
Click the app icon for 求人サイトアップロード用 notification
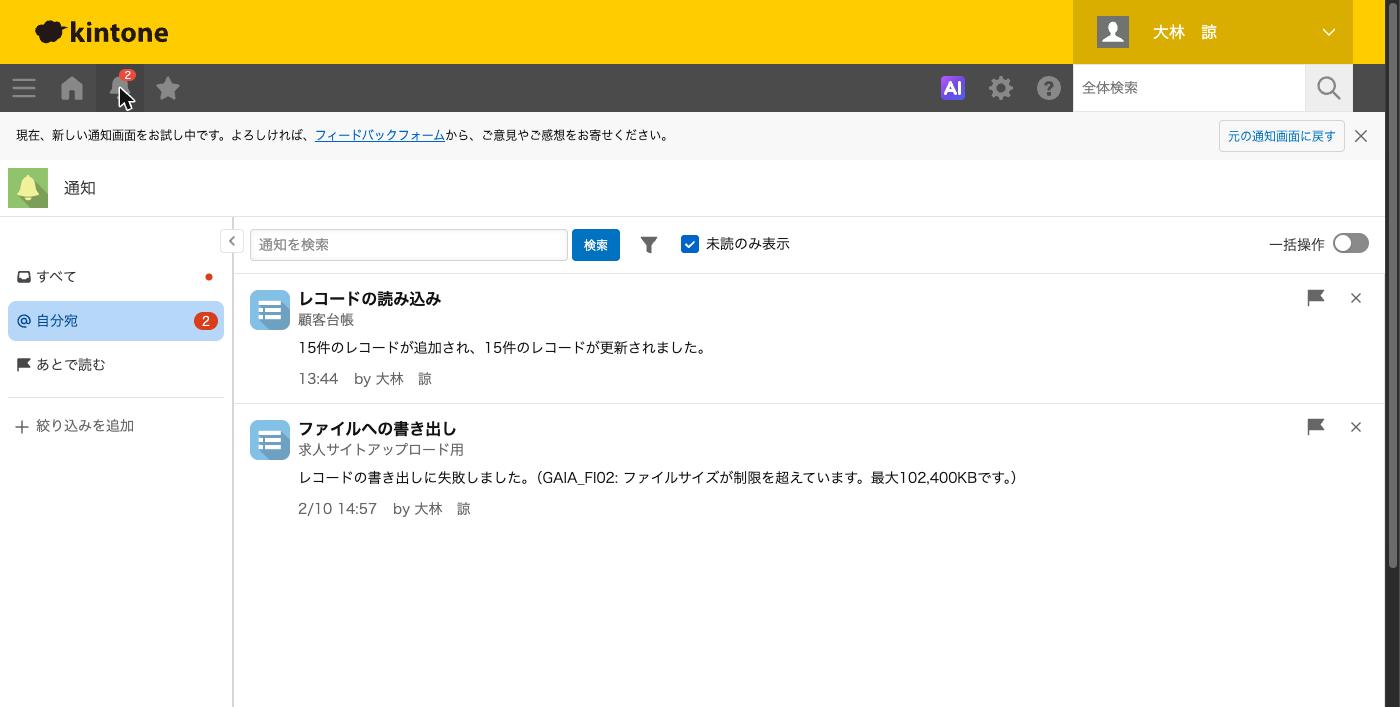click(x=270, y=440)
